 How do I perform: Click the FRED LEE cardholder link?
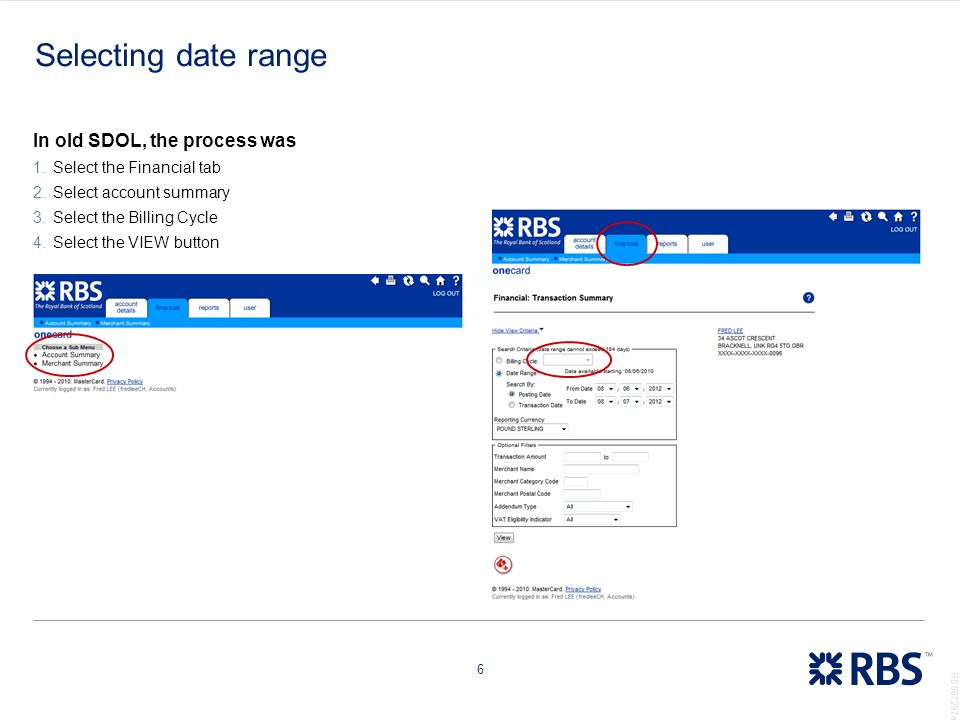click(x=730, y=331)
